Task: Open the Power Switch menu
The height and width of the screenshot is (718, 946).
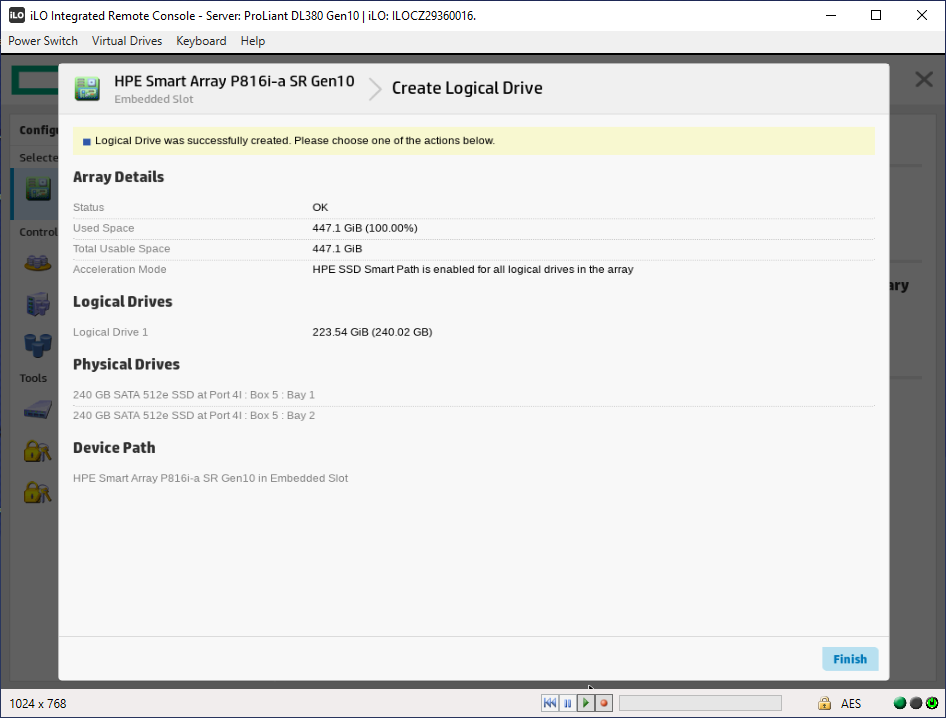Action: [x=43, y=41]
